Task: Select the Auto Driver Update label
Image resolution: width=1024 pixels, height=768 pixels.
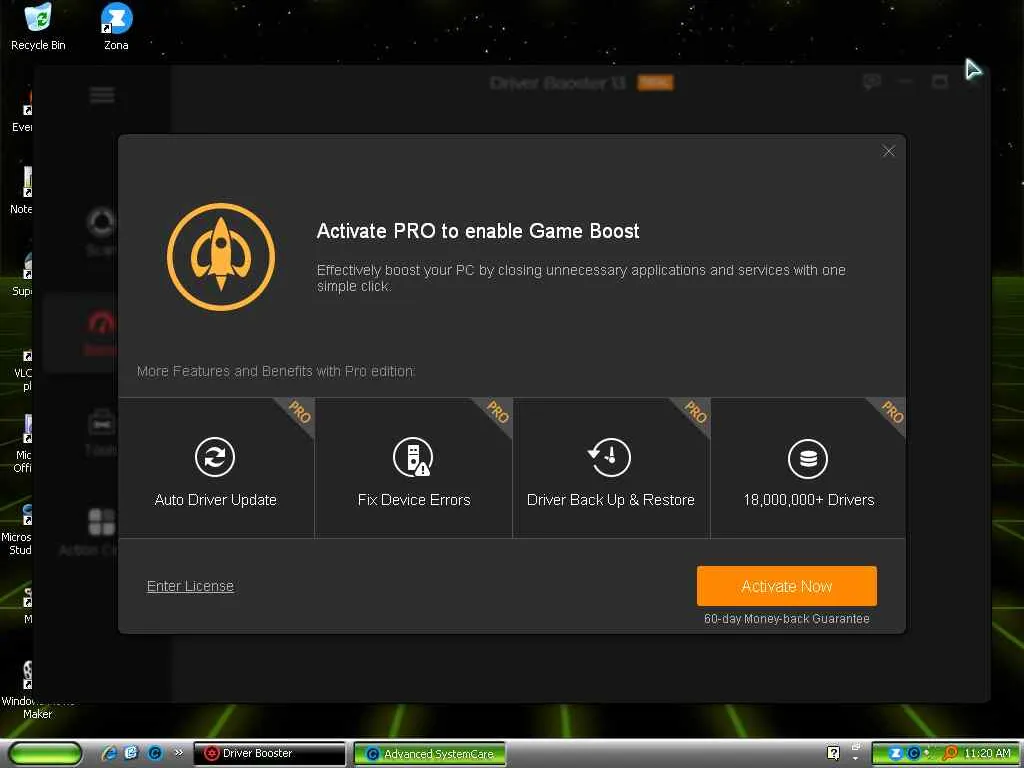Action: click(216, 500)
